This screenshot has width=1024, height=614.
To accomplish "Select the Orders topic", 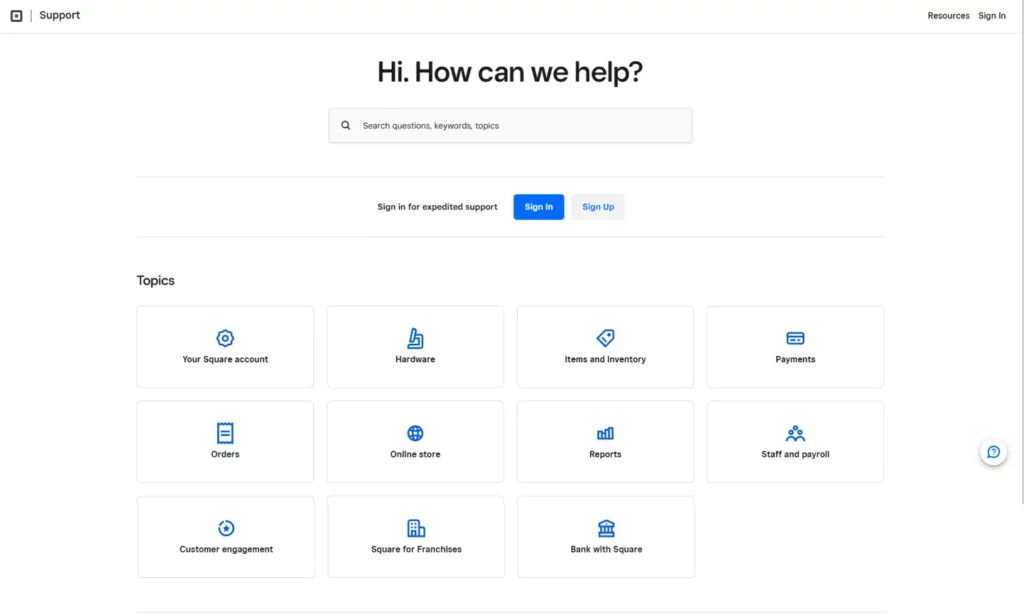I will coord(225,441).
